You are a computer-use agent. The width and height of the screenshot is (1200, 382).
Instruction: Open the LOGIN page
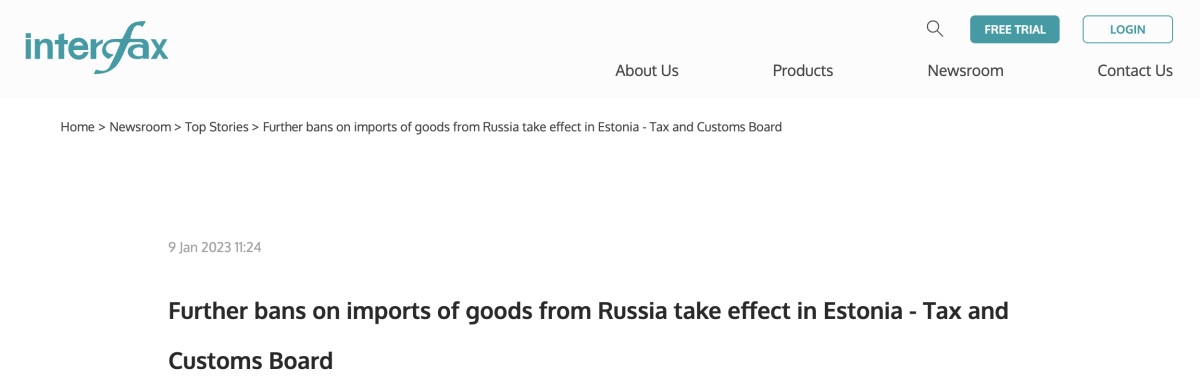[1127, 29]
